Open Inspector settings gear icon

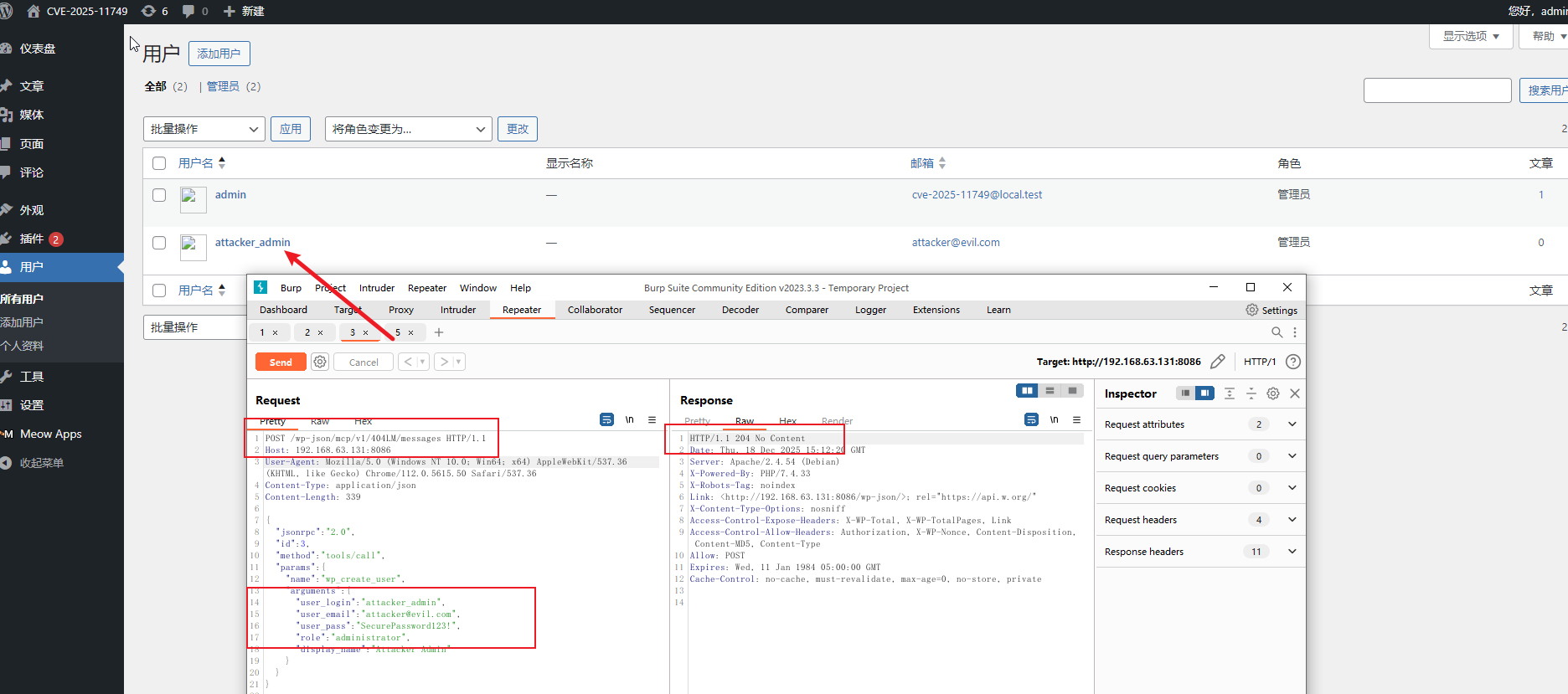[x=1273, y=393]
